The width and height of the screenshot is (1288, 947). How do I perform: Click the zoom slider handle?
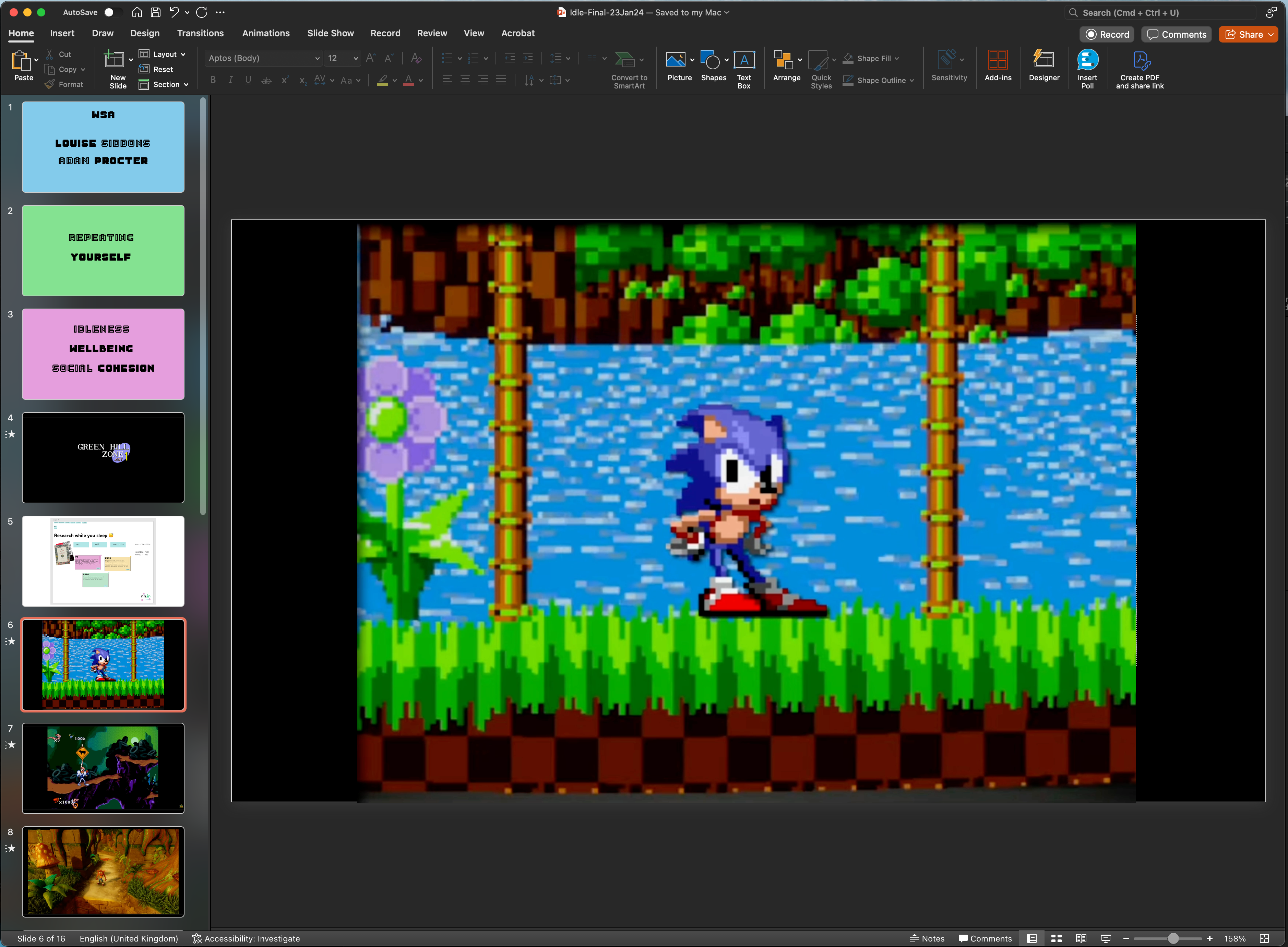tap(1173, 938)
